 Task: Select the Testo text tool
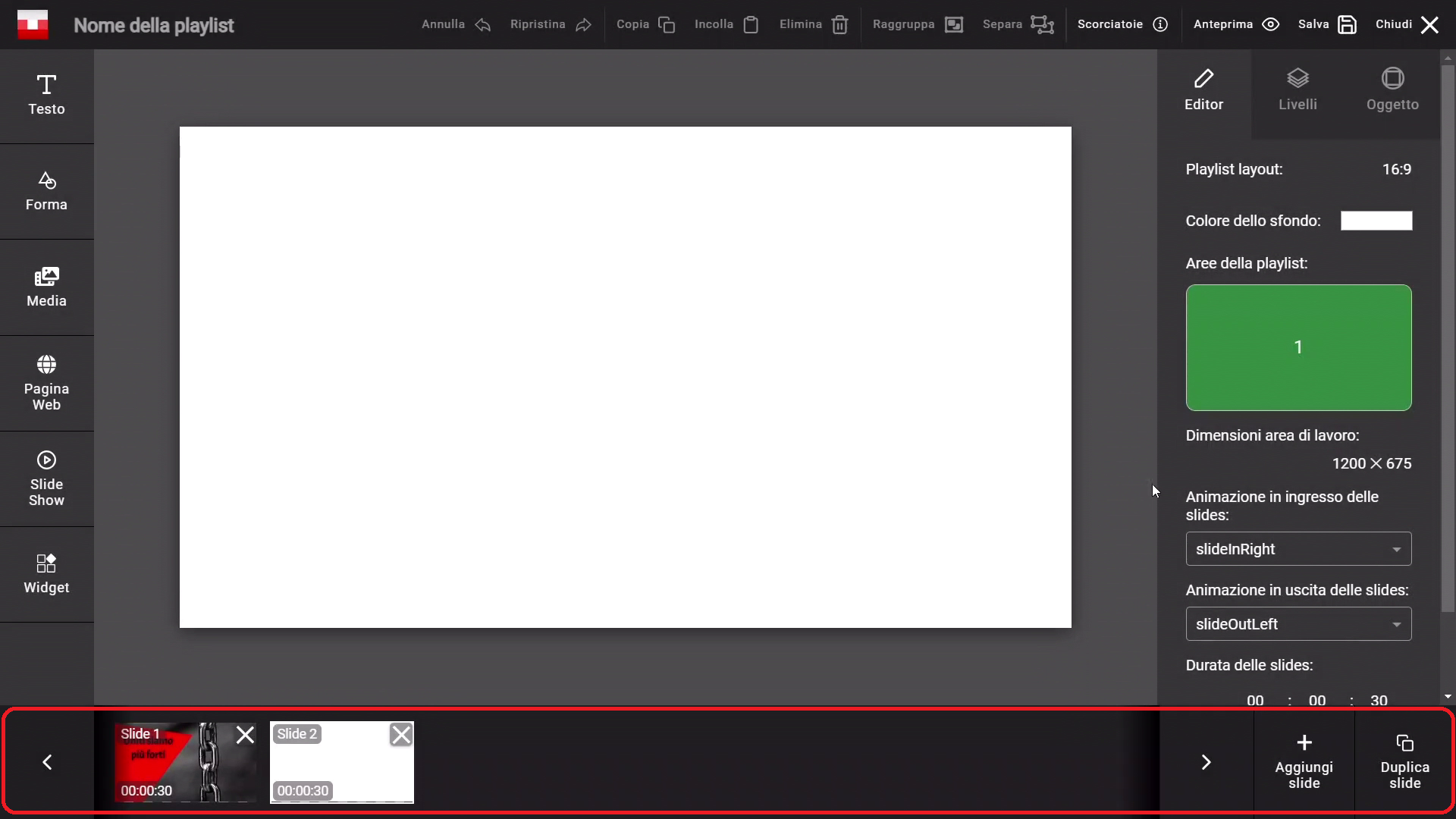(46, 96)
